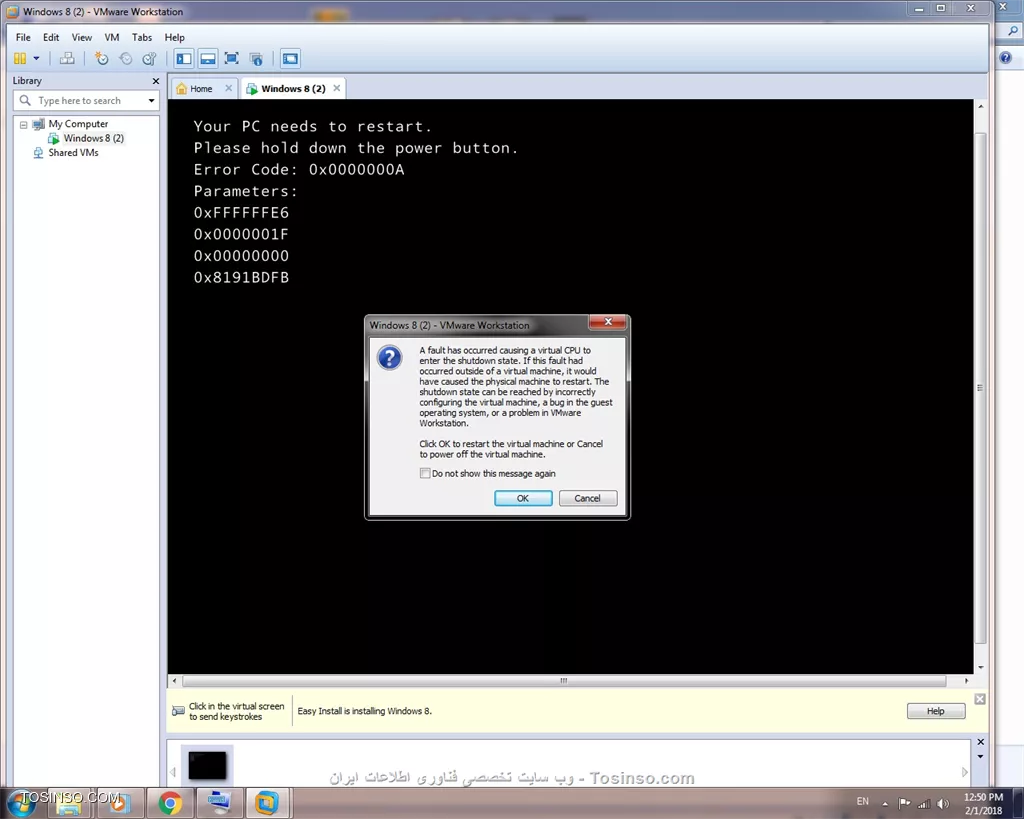Open Google Chrome from the taskbar
This screenshot has width=1024, height=819.
pyautogui.click(x=170, y=803)
